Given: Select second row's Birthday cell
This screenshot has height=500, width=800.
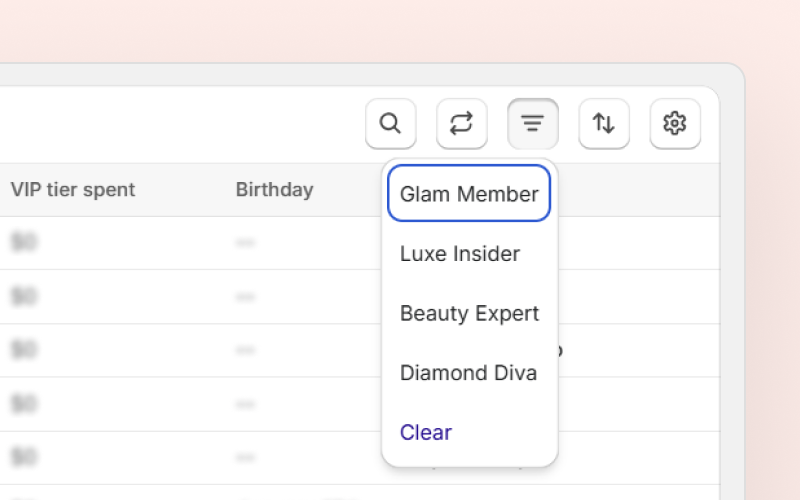Looking at the screenshot, I should [245, 297].
